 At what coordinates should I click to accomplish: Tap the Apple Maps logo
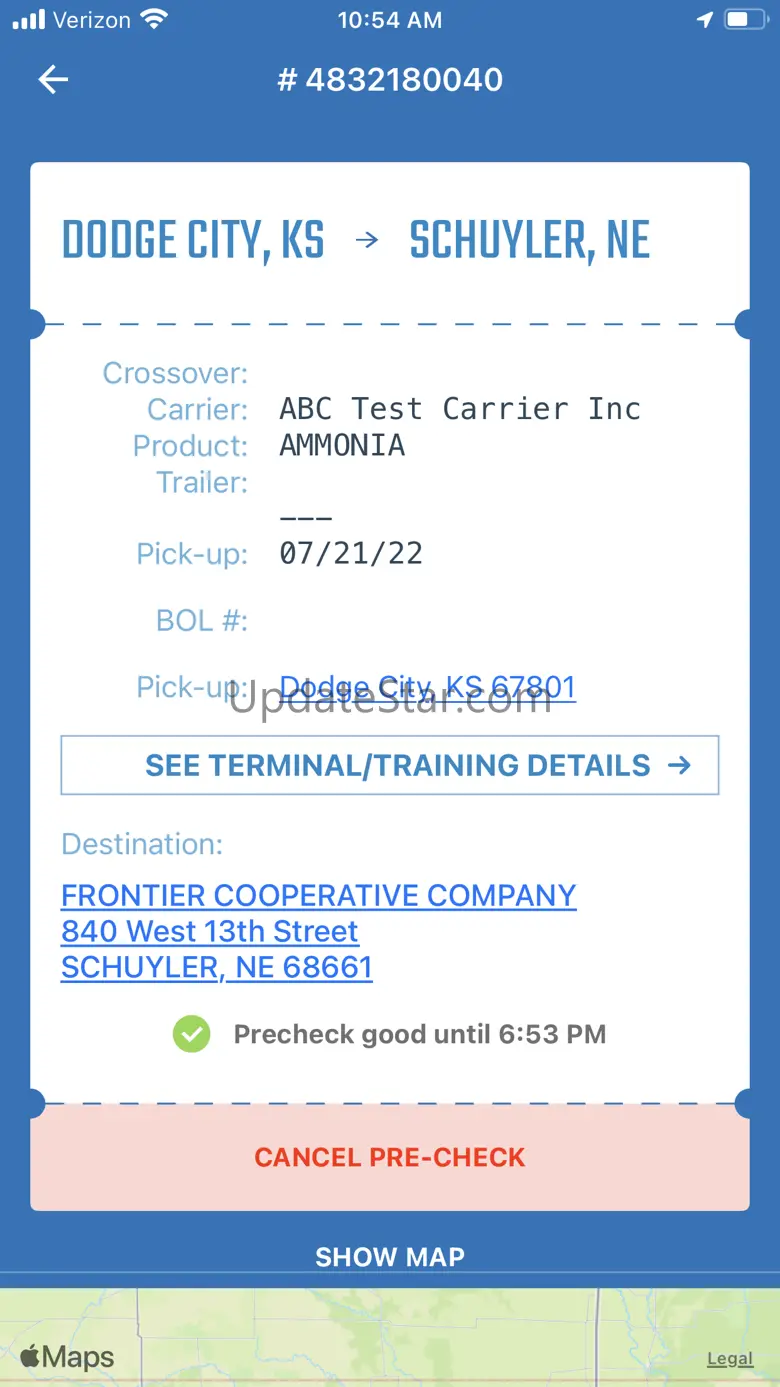pos(66,1357)
